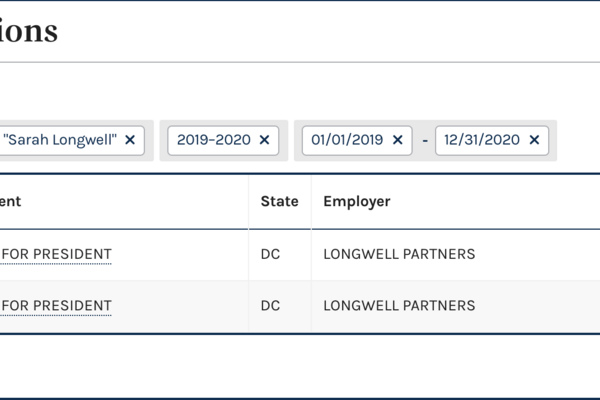The image size is (600, 400).
Task: Clear the 12/31/2020 end date X
Action: coord(534,140)
